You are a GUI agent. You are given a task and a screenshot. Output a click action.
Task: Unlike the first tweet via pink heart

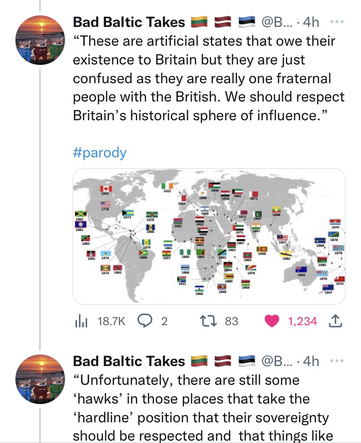272,321
